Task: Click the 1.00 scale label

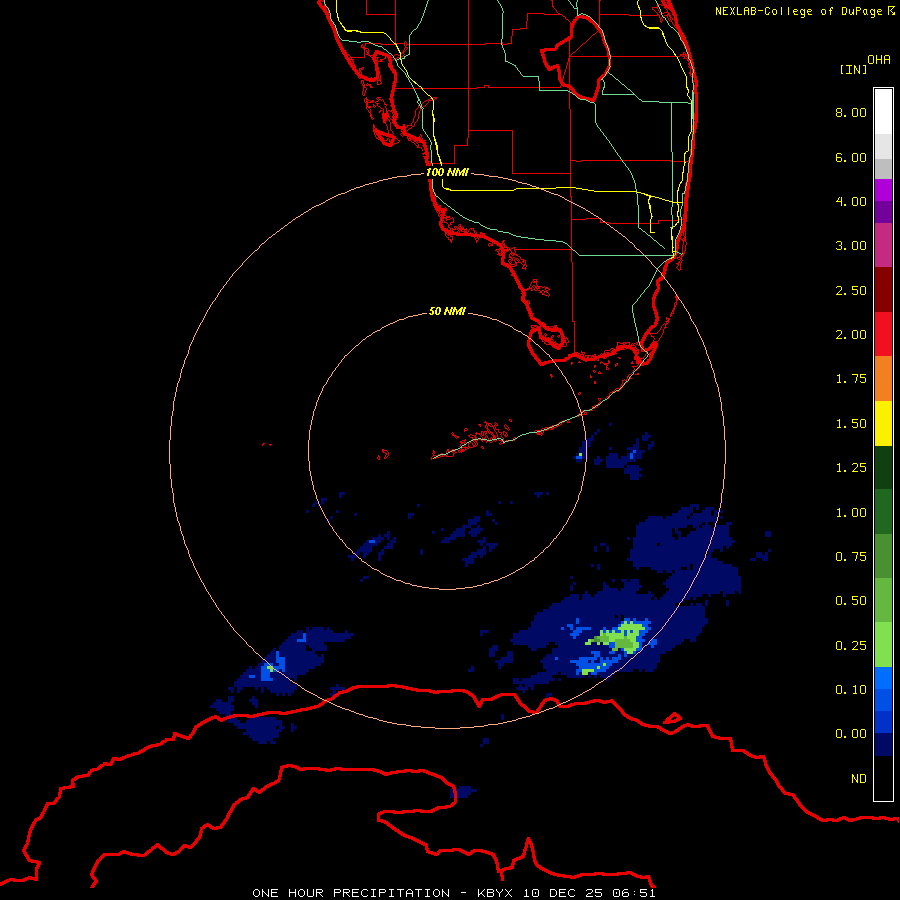Action: [x=851, y=513]
